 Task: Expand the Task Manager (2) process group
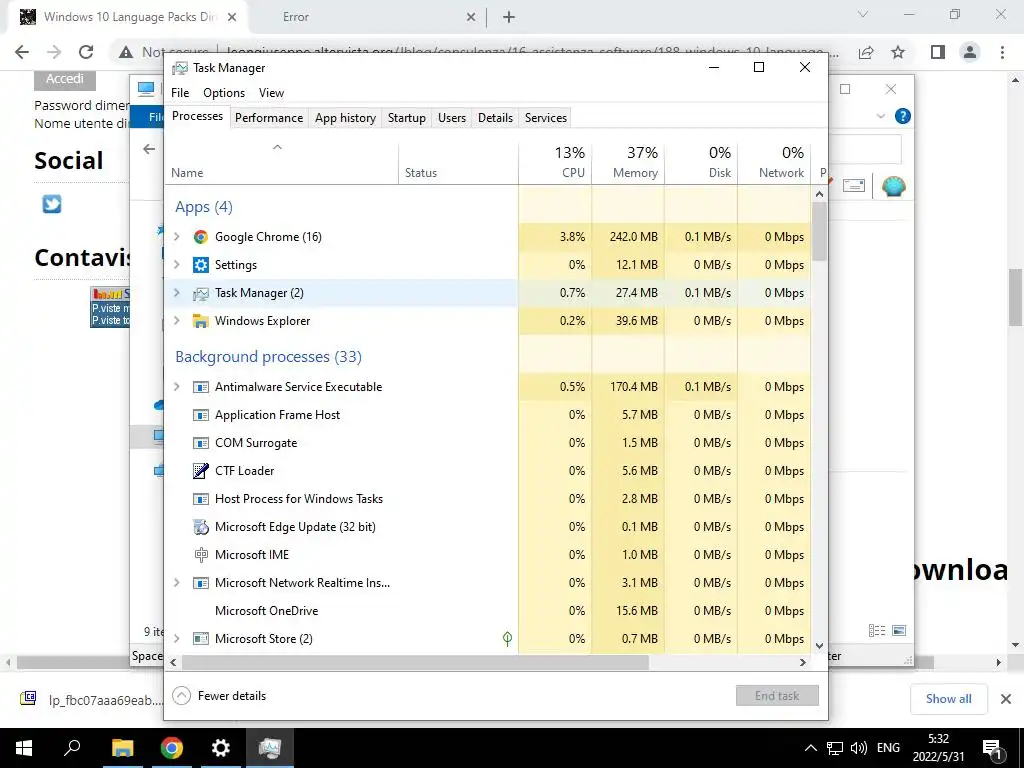click(x=176, y=293)
